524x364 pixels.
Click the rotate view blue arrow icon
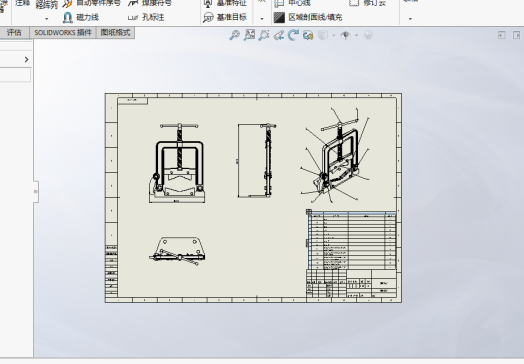(293, 35)
